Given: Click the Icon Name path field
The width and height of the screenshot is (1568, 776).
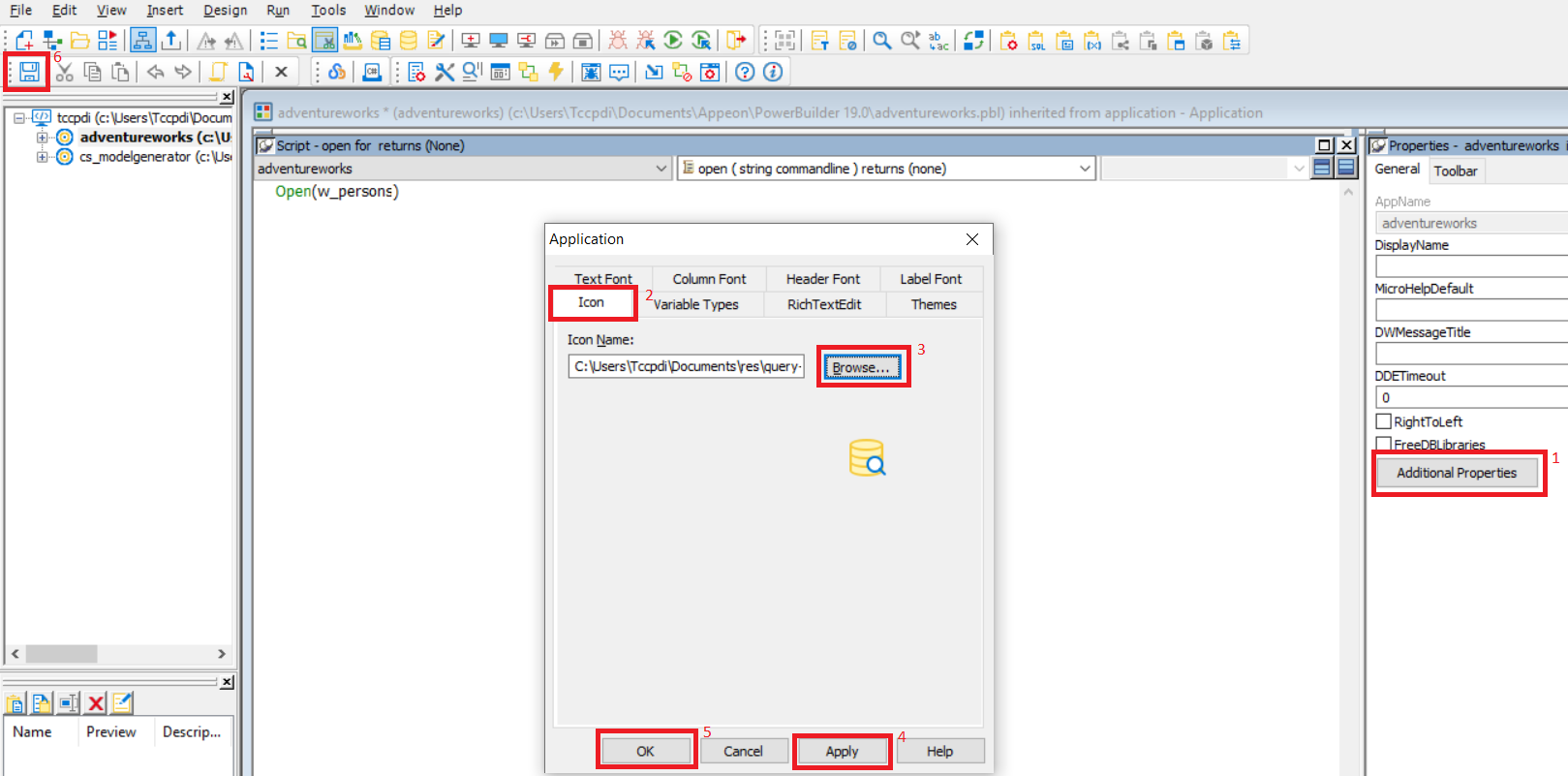Looking at the screenshot, I should pos(686,366).
